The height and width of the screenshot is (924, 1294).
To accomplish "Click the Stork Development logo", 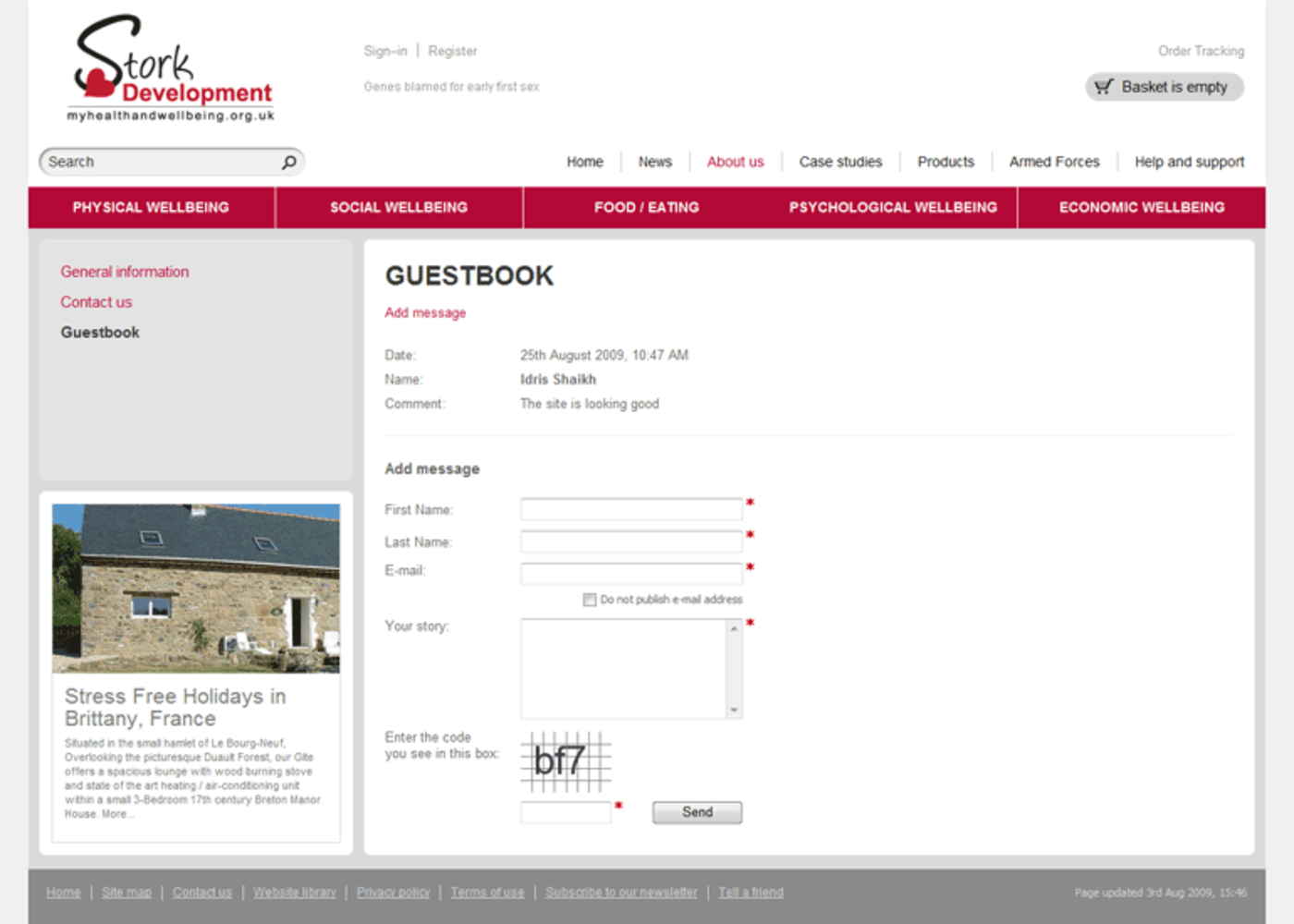I will pos(172,69).
